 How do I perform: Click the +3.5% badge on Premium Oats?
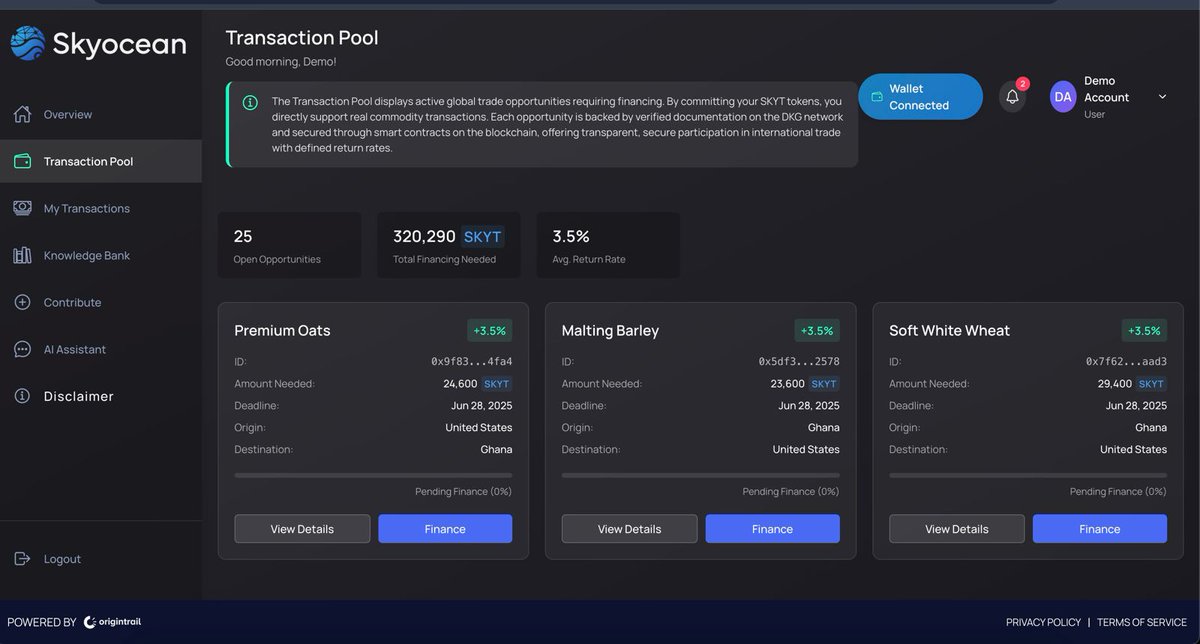coord(490,330)
